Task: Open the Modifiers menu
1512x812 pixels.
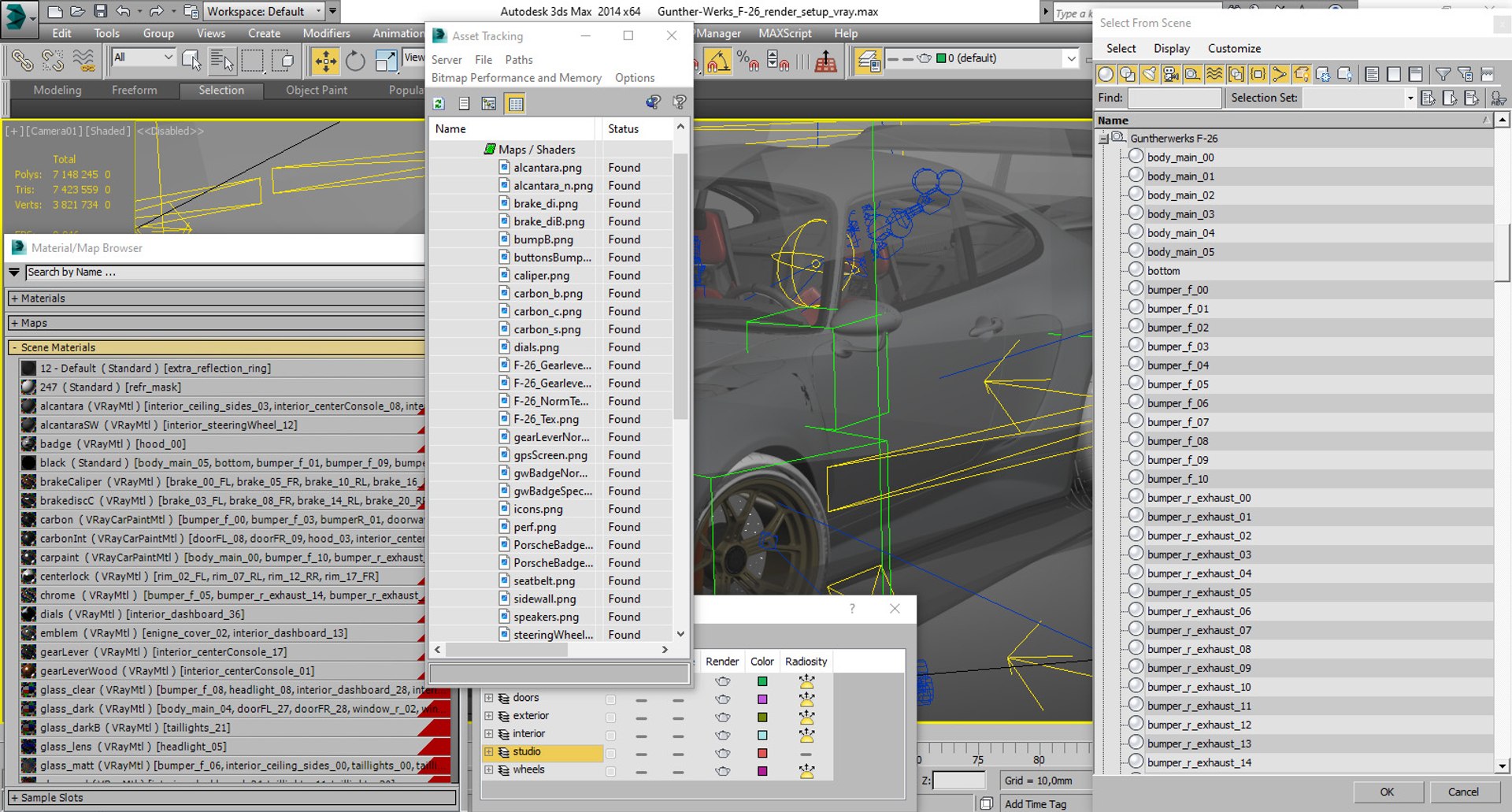Action: pyautogui.click(x=326, y=33)
